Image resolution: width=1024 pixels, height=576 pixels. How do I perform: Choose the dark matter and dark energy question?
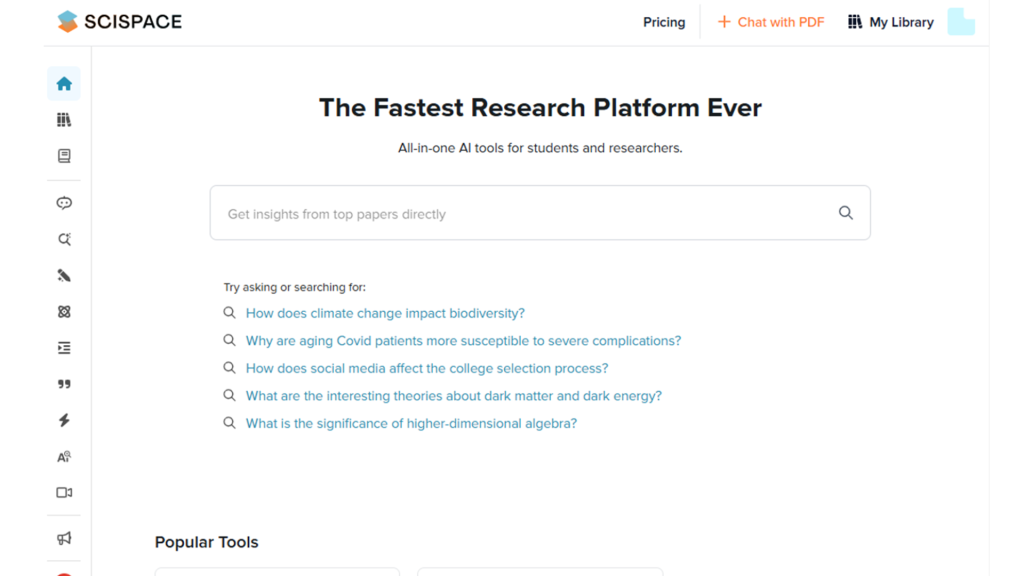tap(453, 396)
